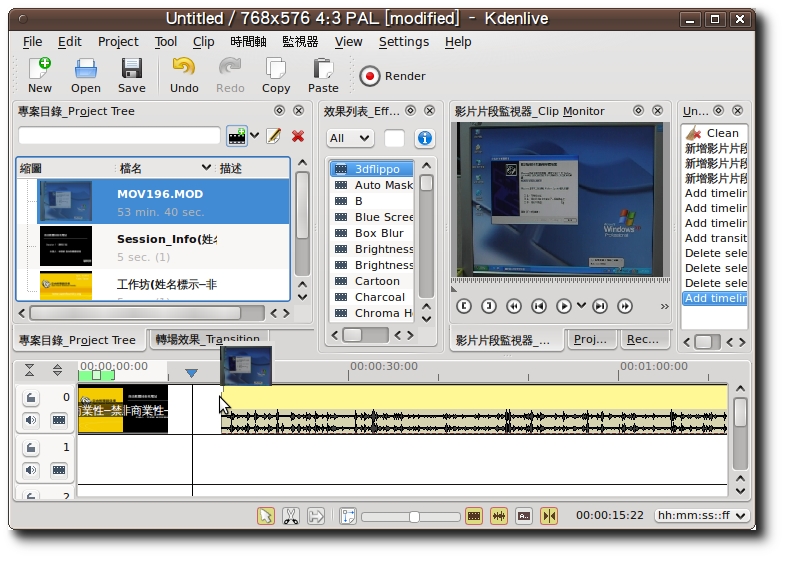The height and width of the screenshot is (562, 788).
Task: Toggle audio thumbnails in timeline
Action: [499, 516]
